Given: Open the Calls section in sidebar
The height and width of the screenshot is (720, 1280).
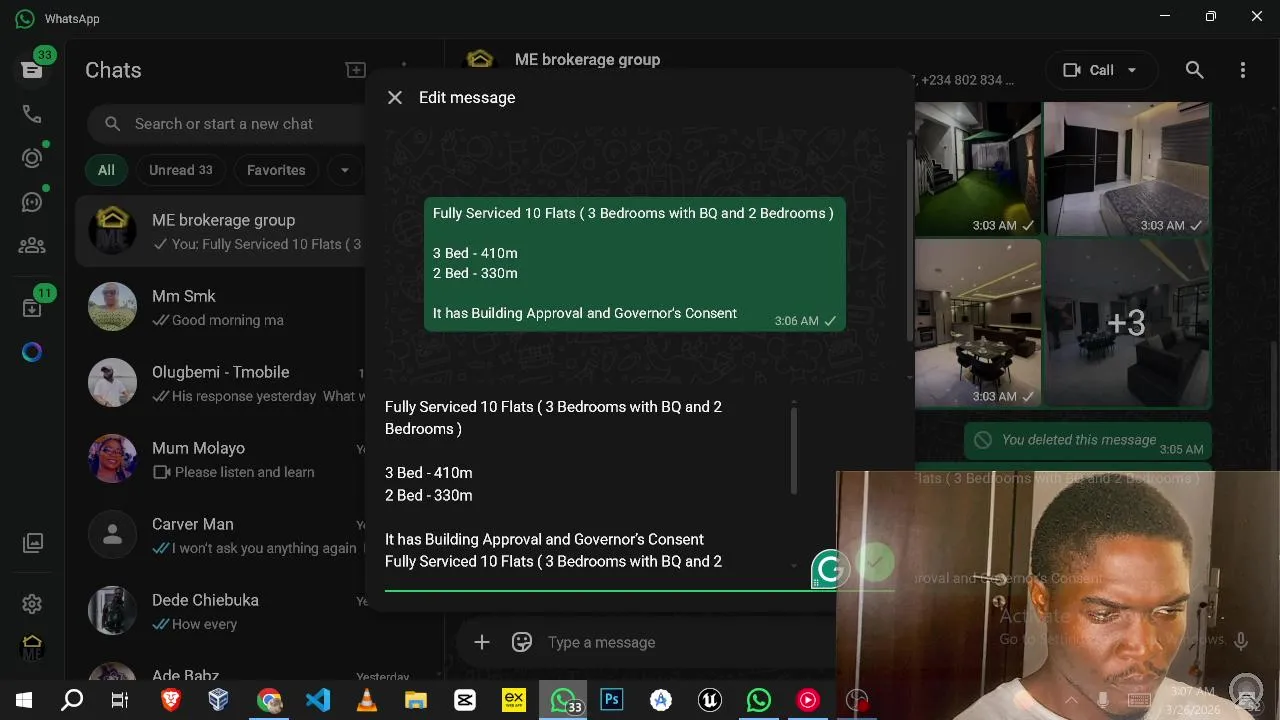Looking at the screenshot, I should (x=32, y=114).
